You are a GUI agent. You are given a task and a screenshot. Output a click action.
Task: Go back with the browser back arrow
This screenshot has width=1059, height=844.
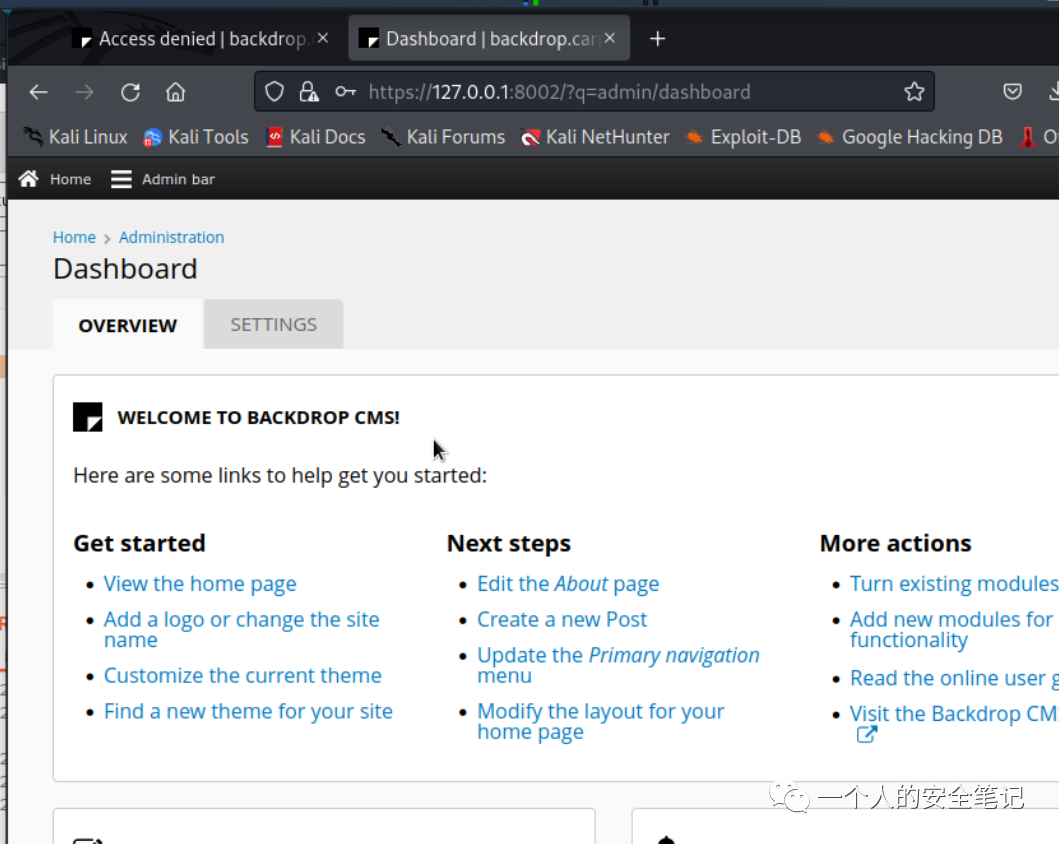pyautogui.click(x=38, y=92)
